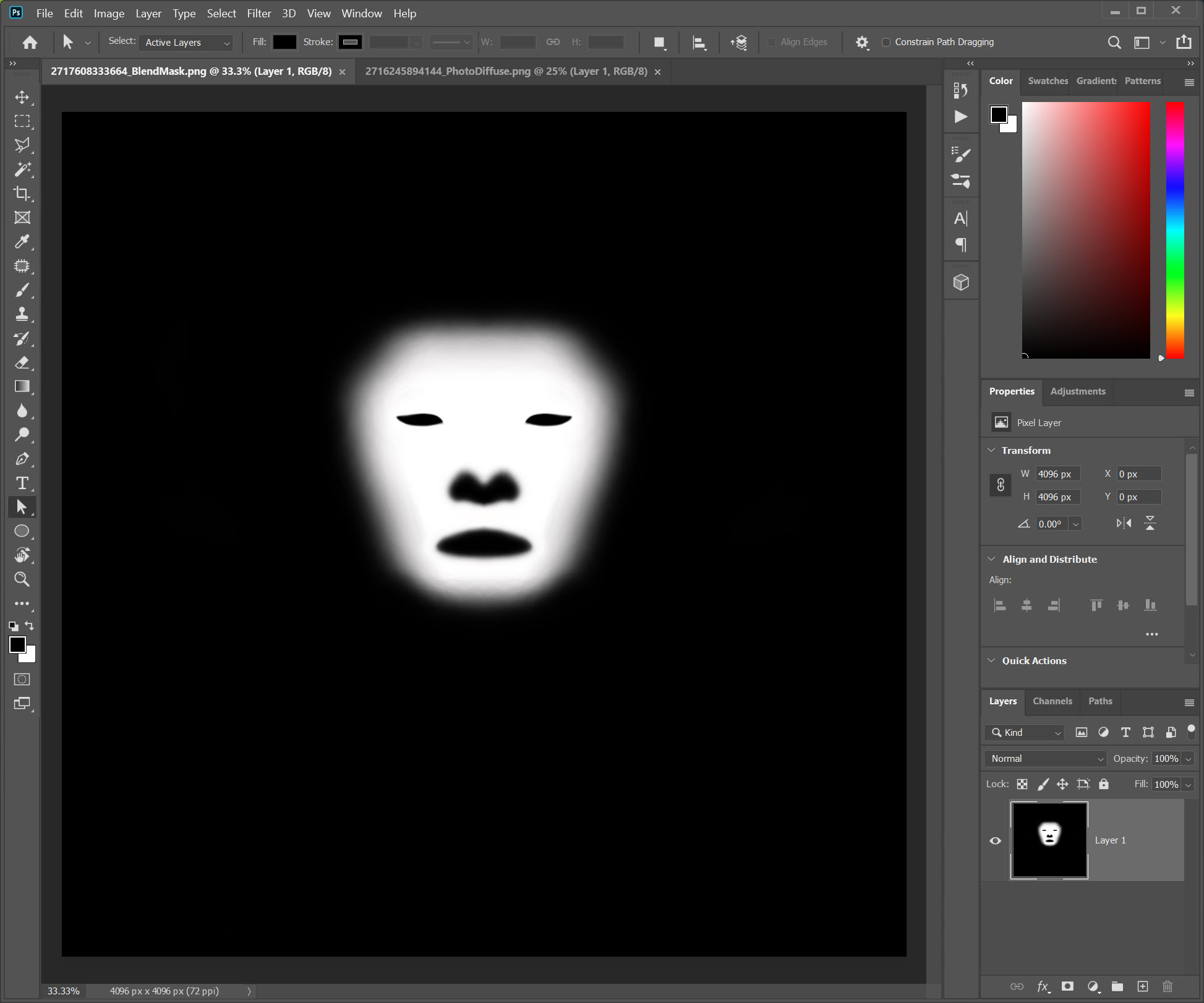Toggle the lock all padlock icon
The height and width of the screenshot is (1003, 1204).
click(x=1104, y=784)
